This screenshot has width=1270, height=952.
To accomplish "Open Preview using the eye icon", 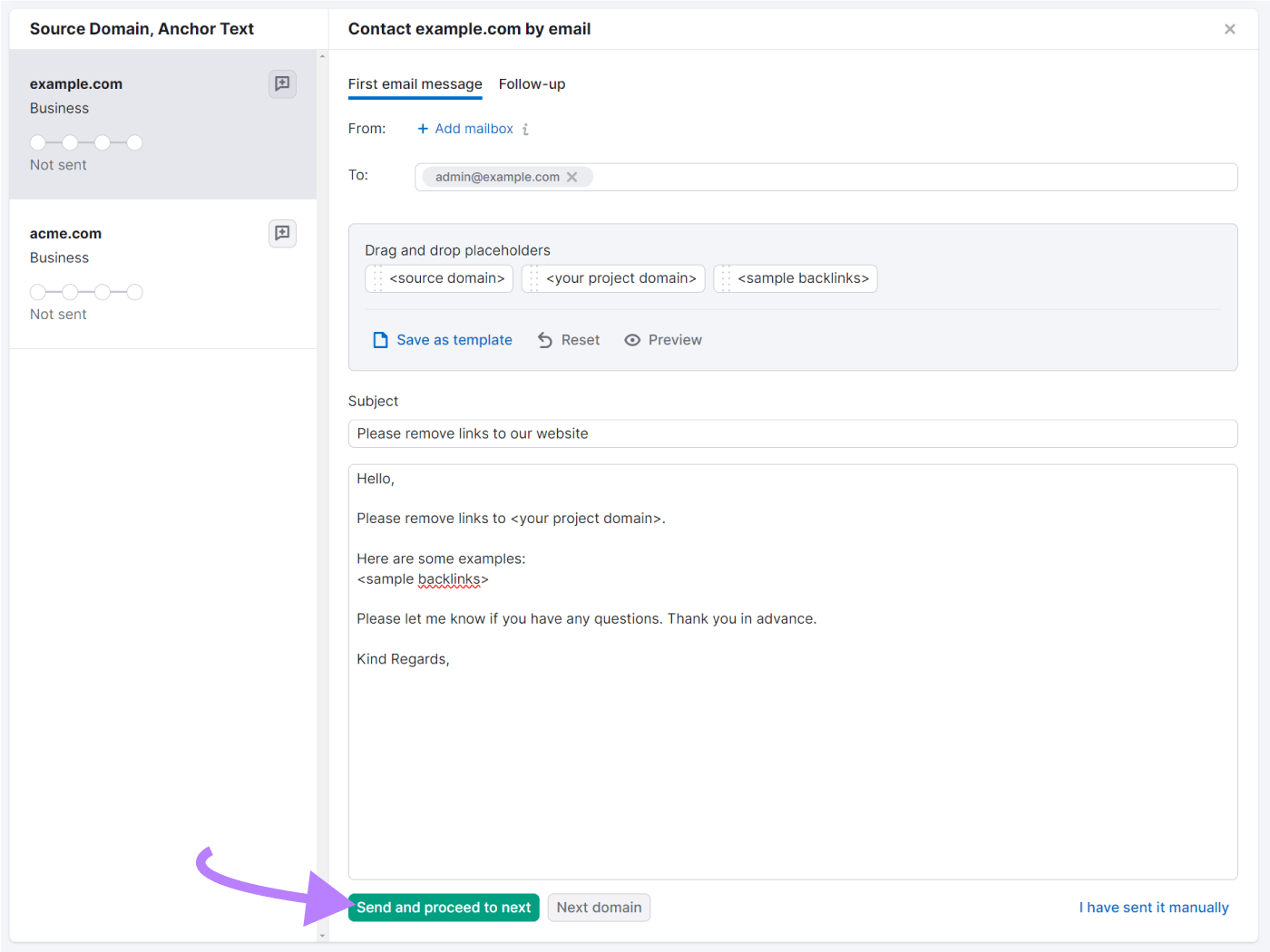I will click(632, 339).
